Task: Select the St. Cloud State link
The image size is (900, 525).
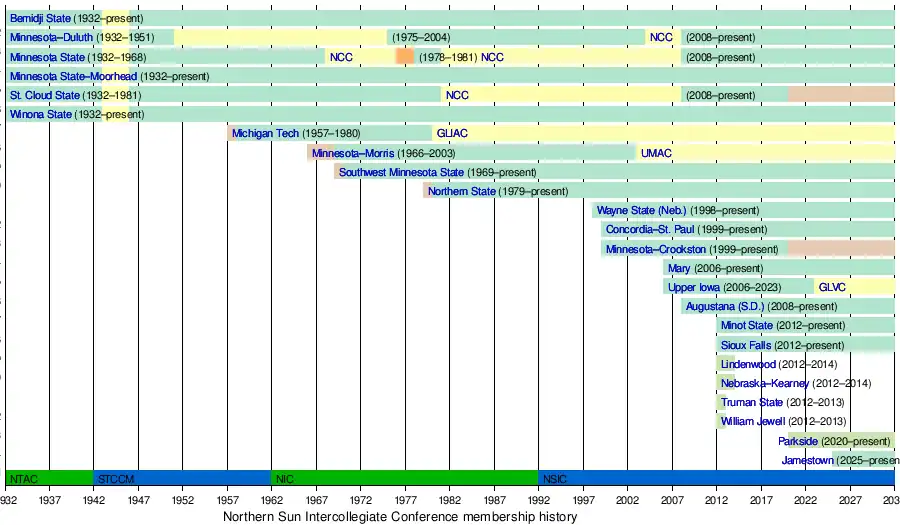Action: coord(44,95)
